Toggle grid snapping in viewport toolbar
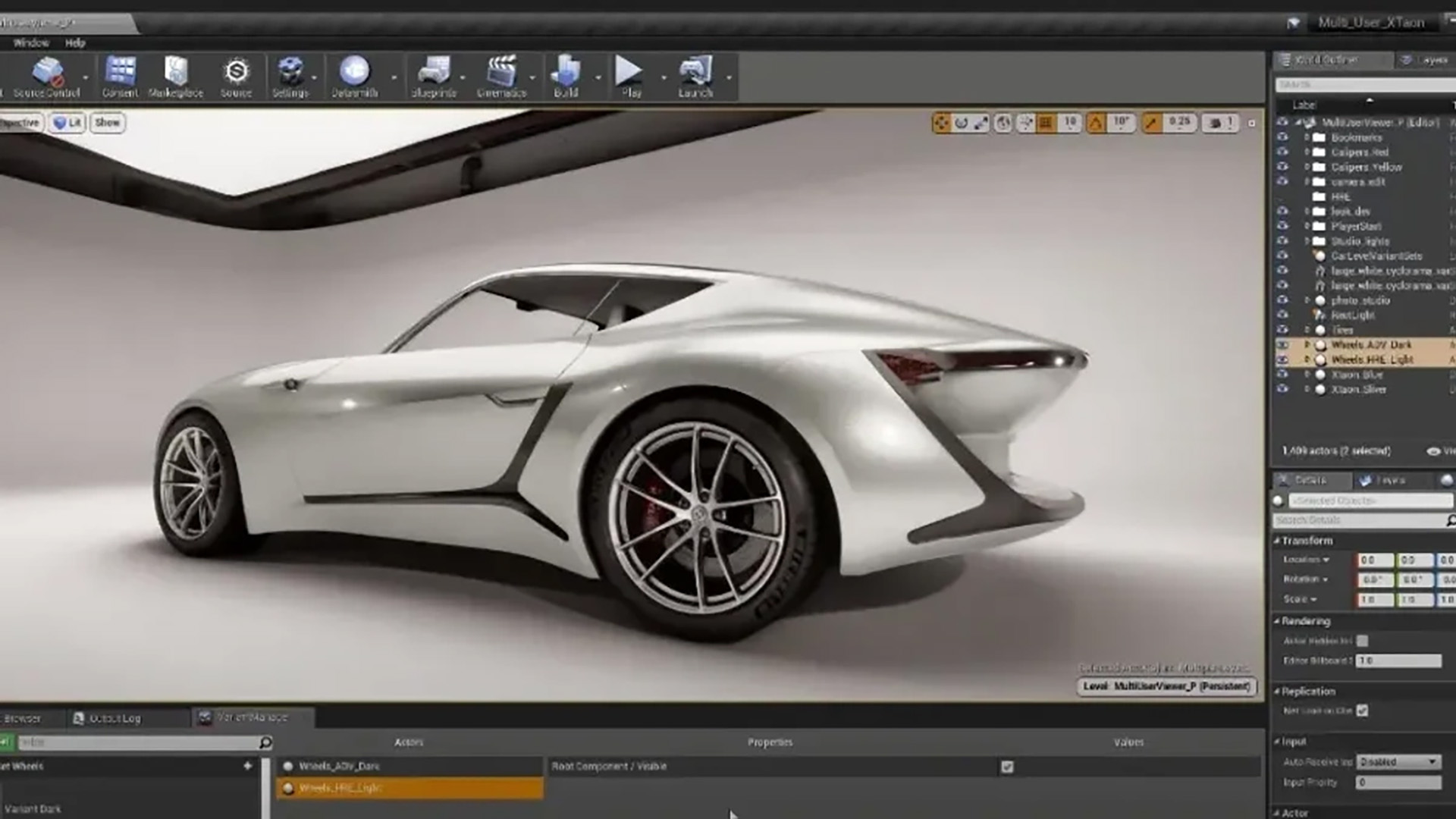The width and height of the screenshot is (1456, 819). click(1046, 123)
